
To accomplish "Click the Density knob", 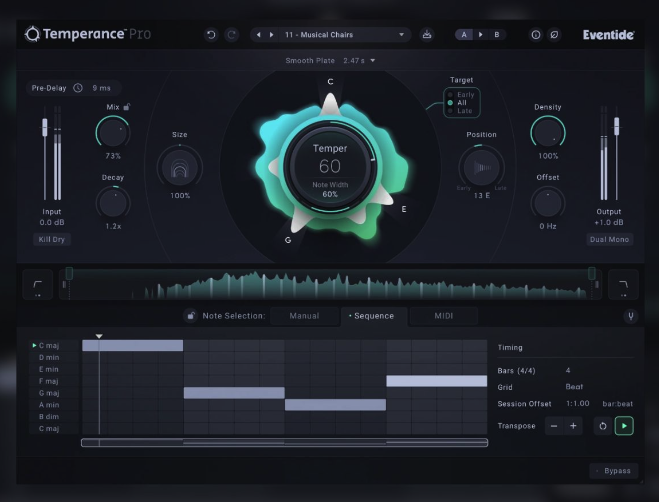I will (548, 132).
